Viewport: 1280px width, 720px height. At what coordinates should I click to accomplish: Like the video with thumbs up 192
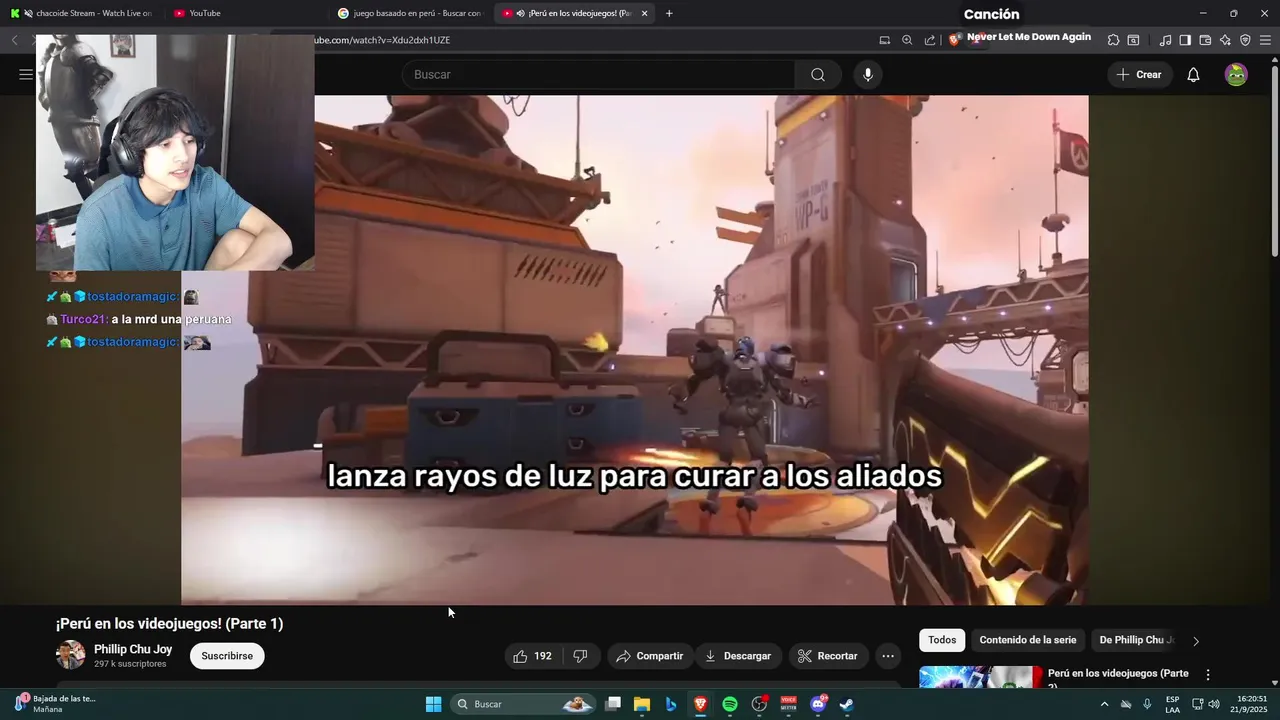(532, 656)
